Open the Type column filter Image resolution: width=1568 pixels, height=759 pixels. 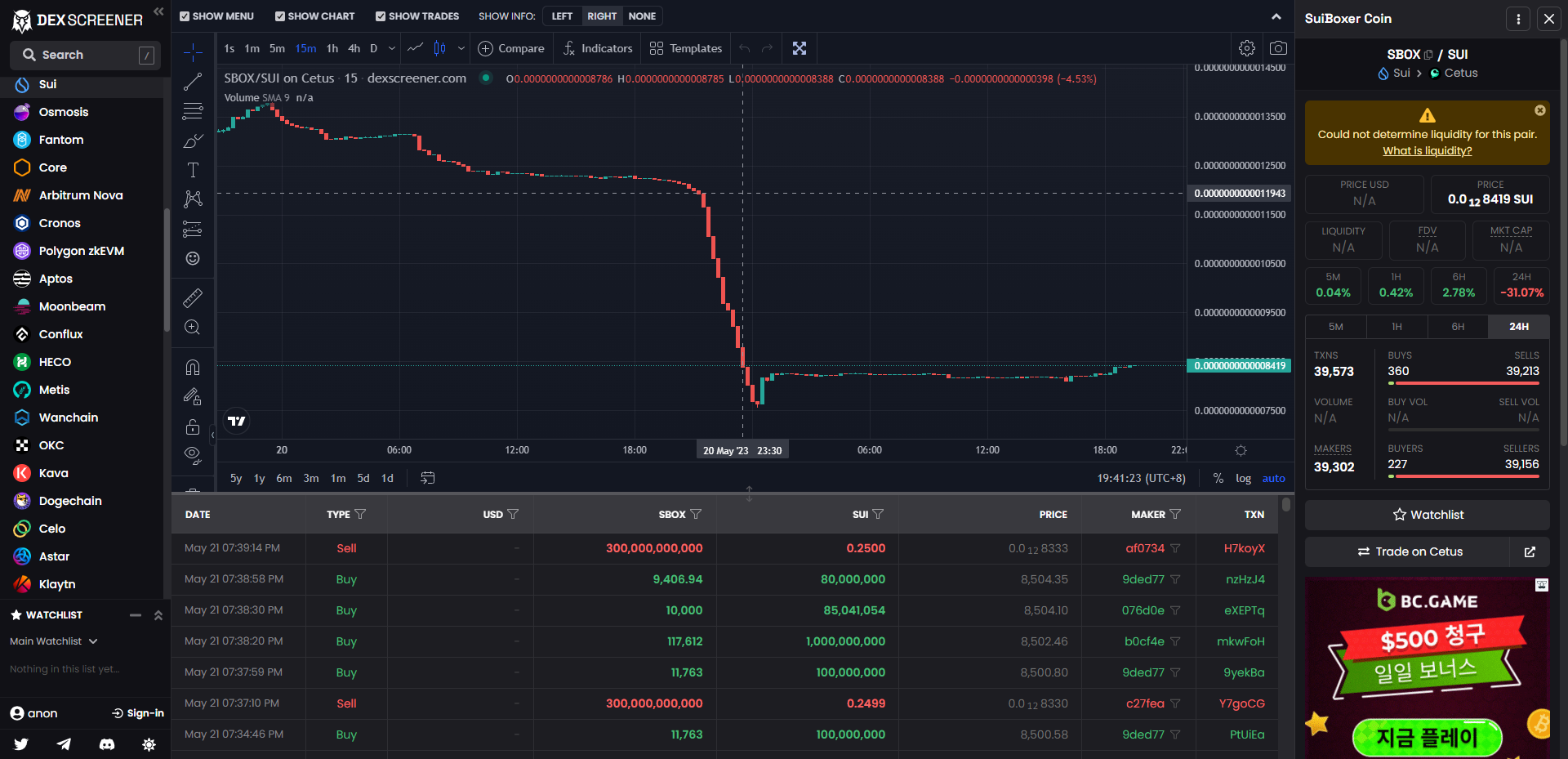[x=360, y=515]
